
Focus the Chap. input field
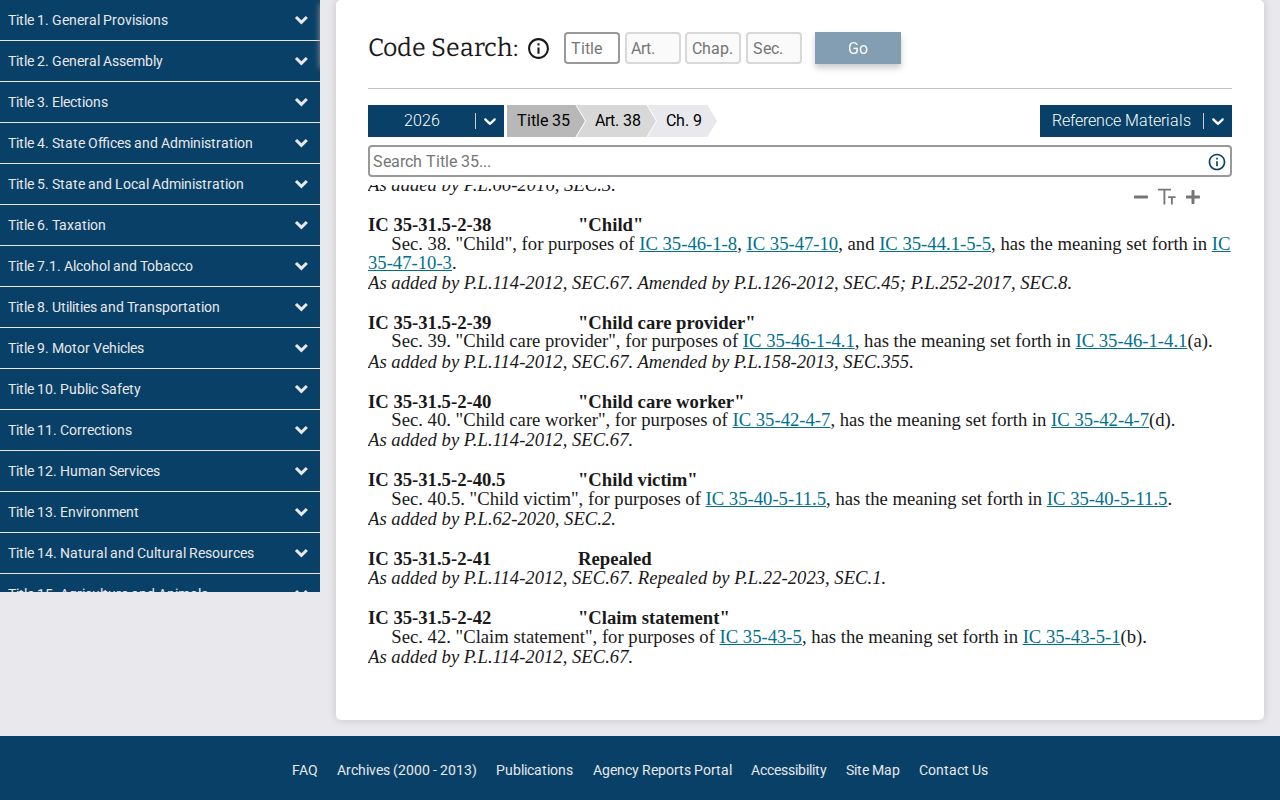713,48
